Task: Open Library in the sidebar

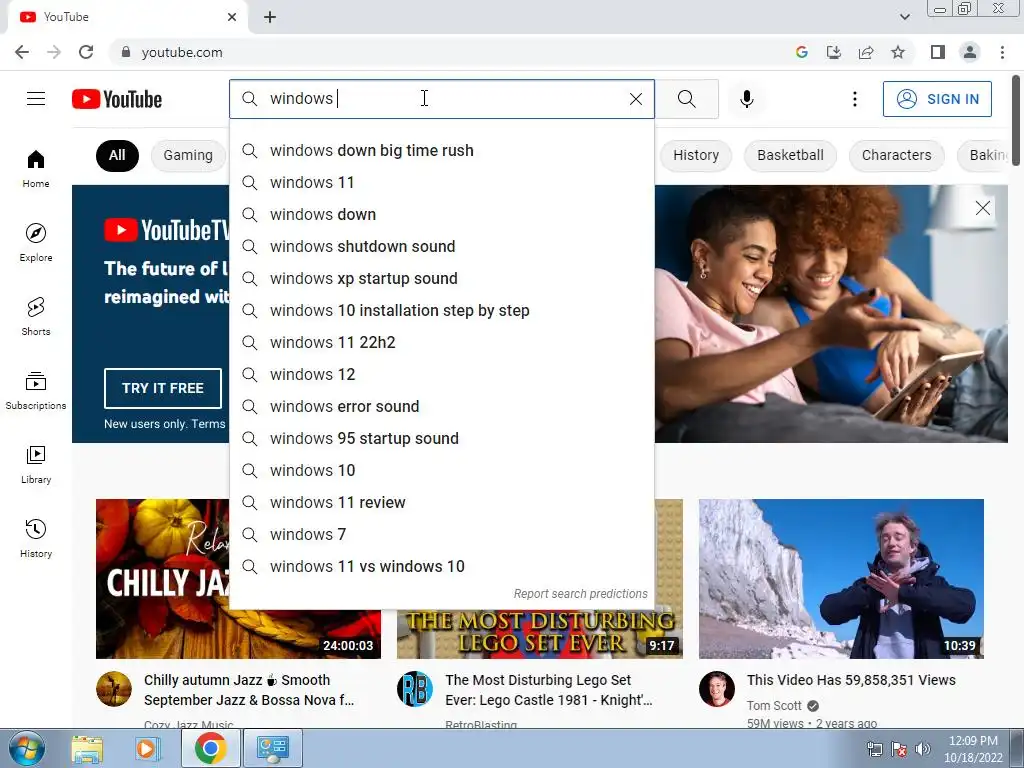Action: tap(36, 464)
